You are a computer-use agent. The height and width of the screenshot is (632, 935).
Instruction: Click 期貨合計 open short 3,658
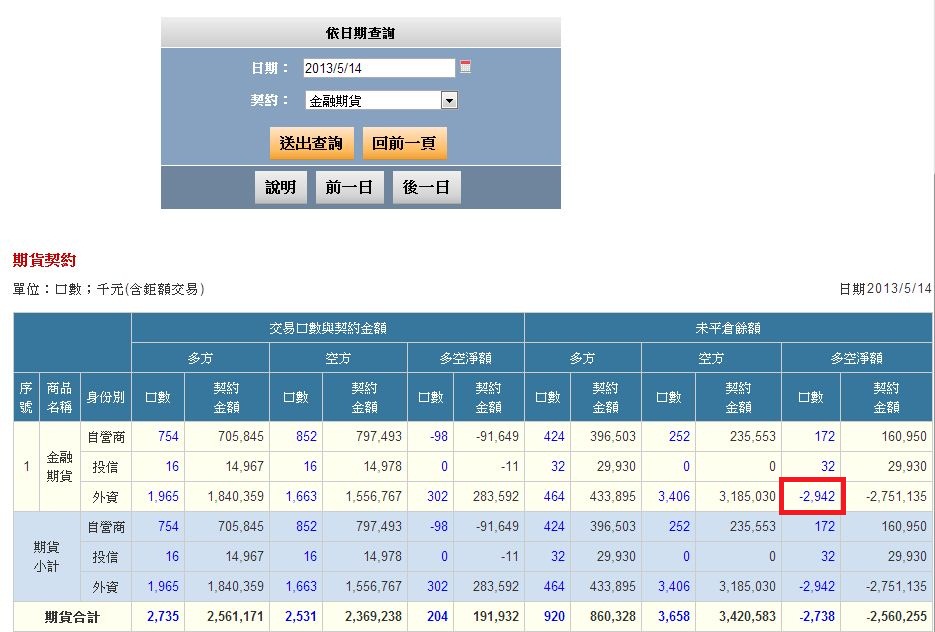674,616
